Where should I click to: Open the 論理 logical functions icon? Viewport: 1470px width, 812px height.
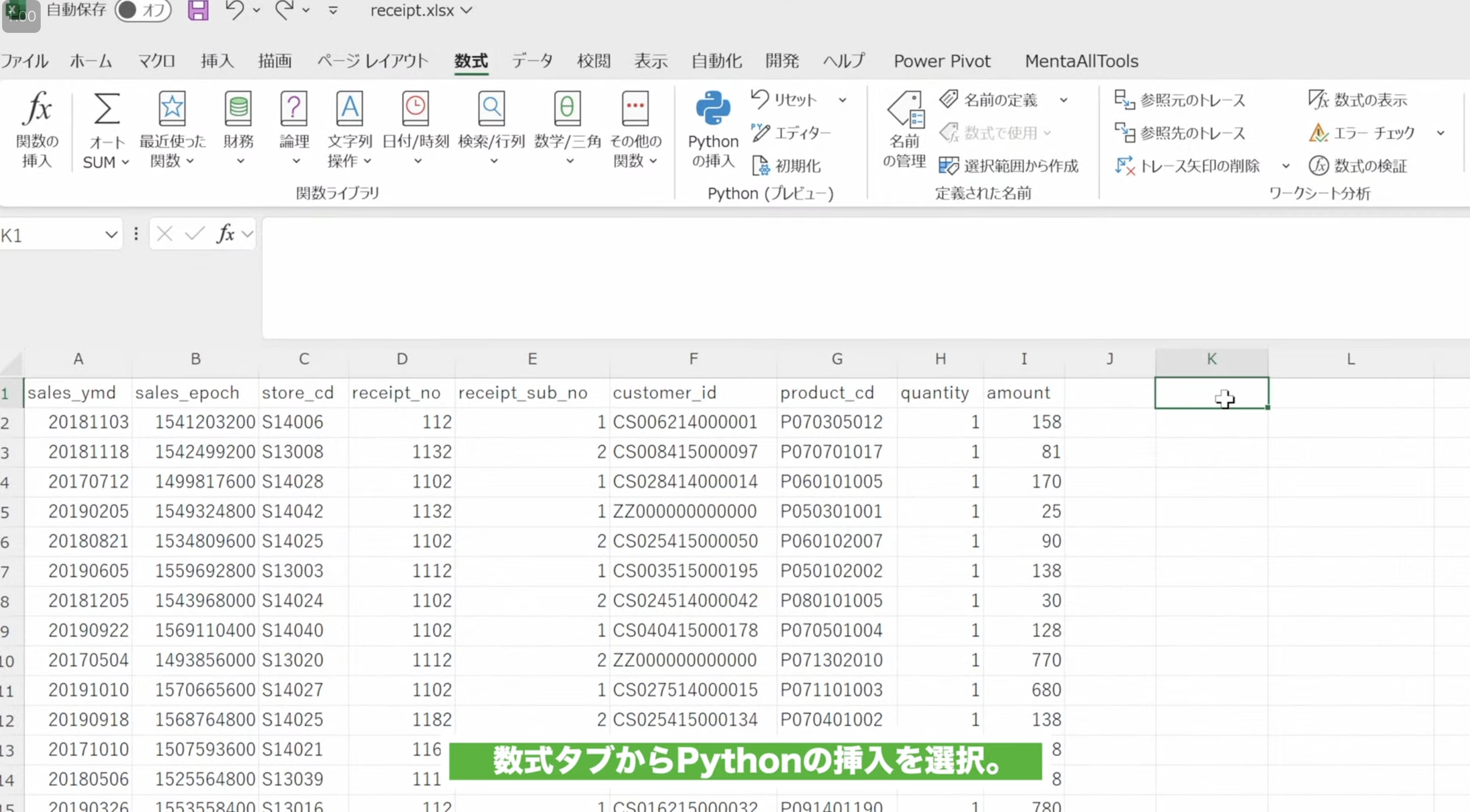click(294, 109)
